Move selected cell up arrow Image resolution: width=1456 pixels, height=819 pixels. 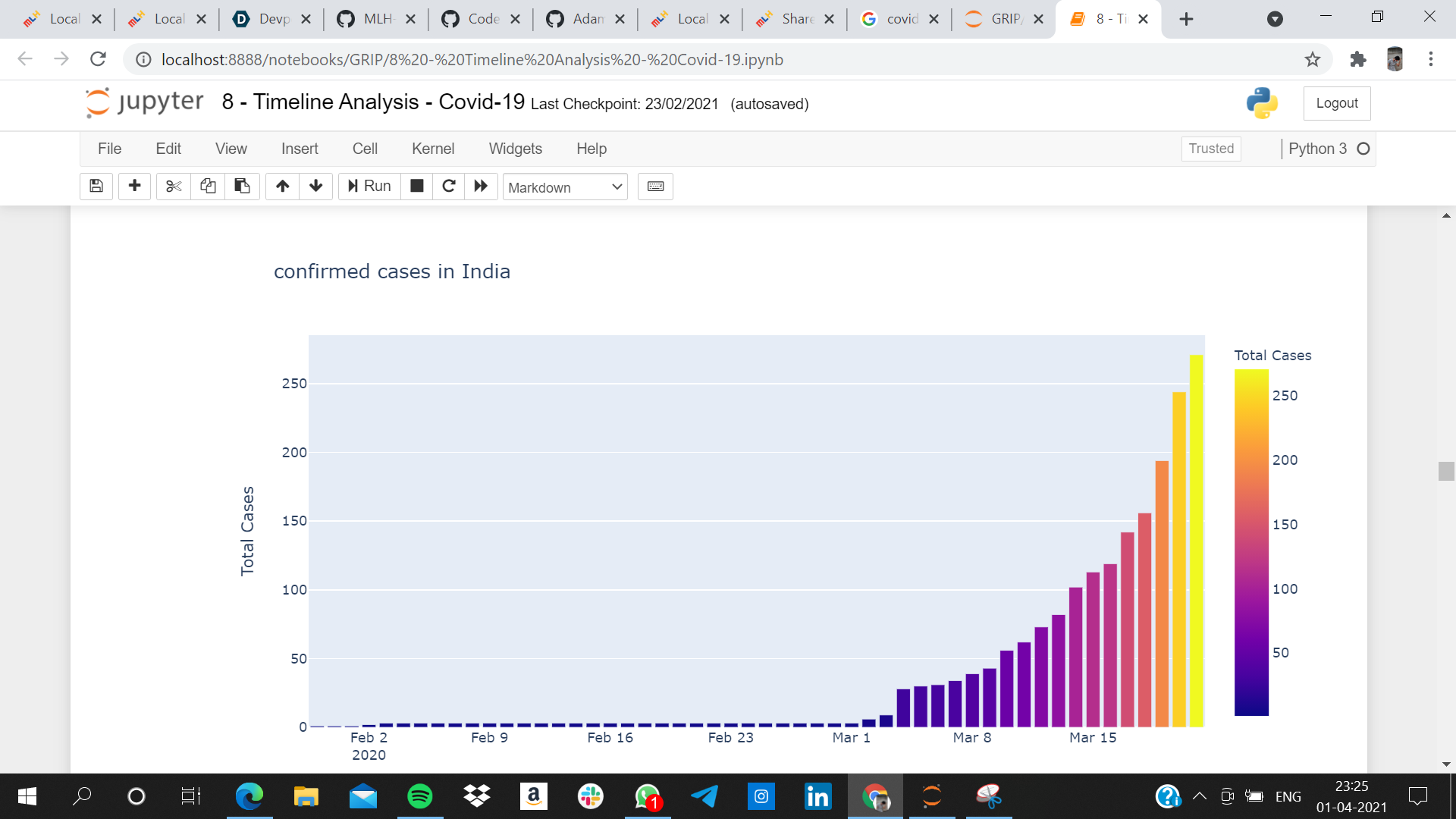point(282,187)
